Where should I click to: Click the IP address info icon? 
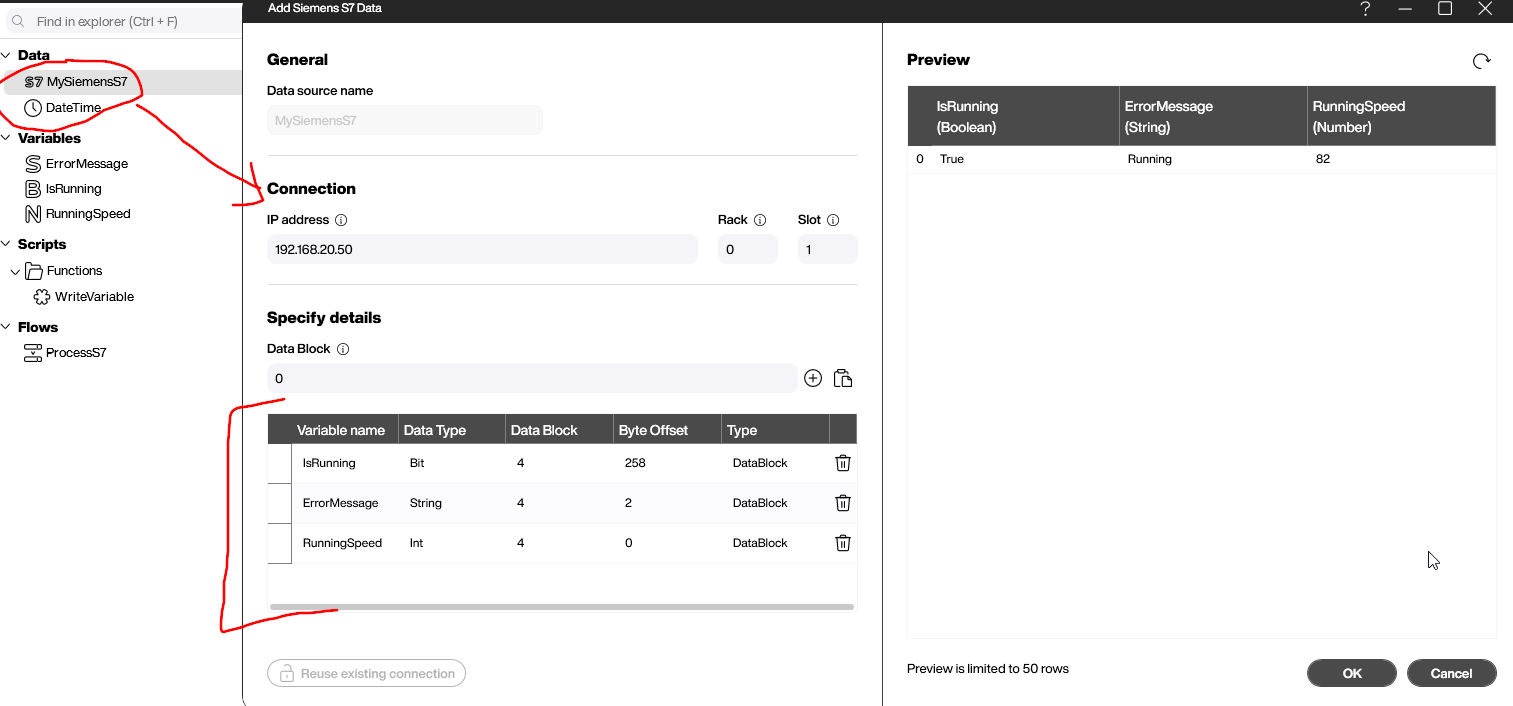click(341, 220)
